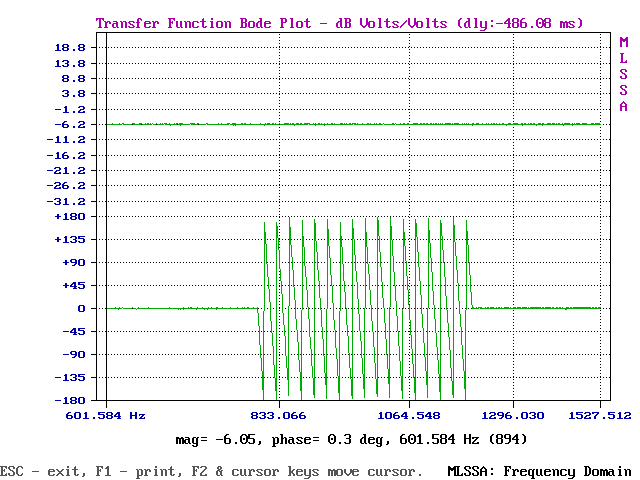Image resolution: width=640 pixels, height=480 pixels.
Task: Click the +180 phase axis label
Action: 70,217
